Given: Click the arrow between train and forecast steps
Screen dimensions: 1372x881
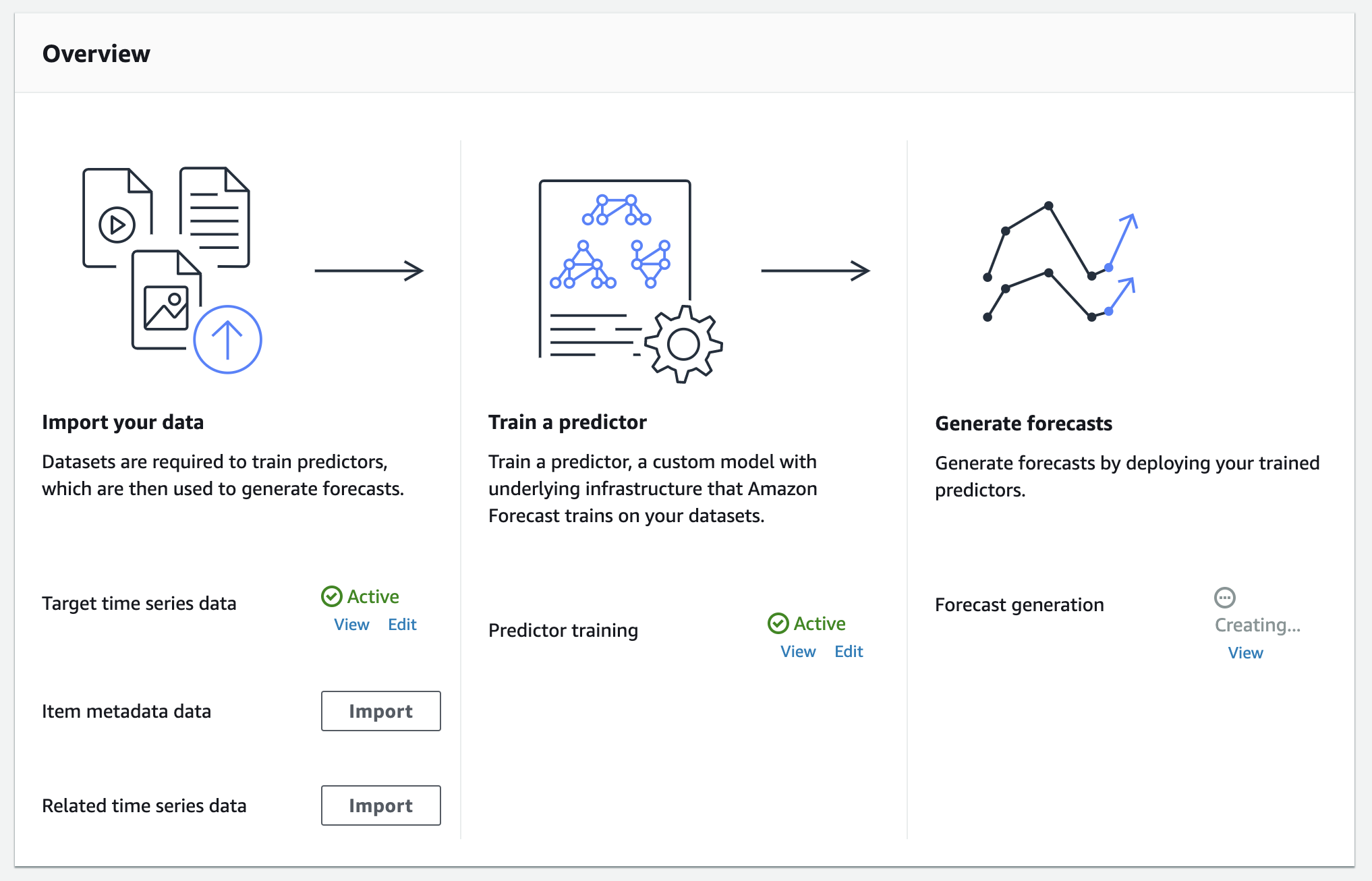Looking at the screenshot, I should click(x=816, y=271).
